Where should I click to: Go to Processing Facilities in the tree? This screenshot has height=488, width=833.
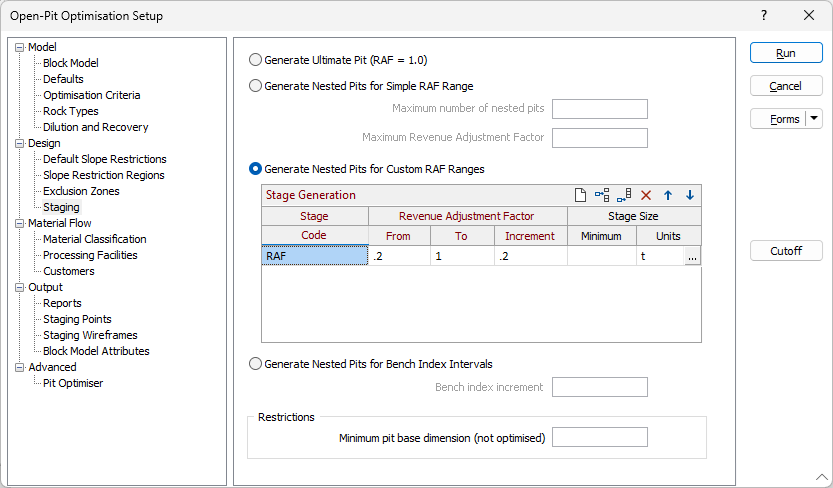point(90,255)
